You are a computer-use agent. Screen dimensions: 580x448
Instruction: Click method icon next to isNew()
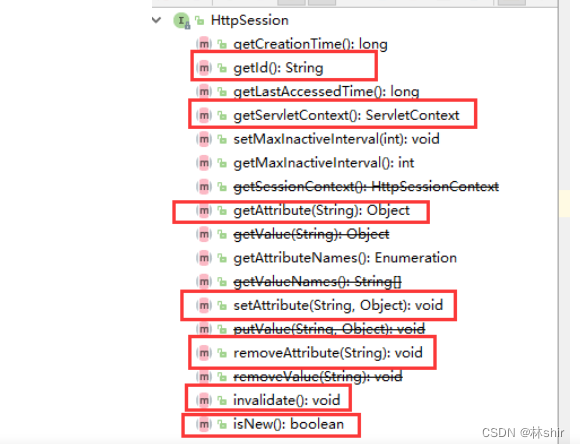click(x=204, y=424)
